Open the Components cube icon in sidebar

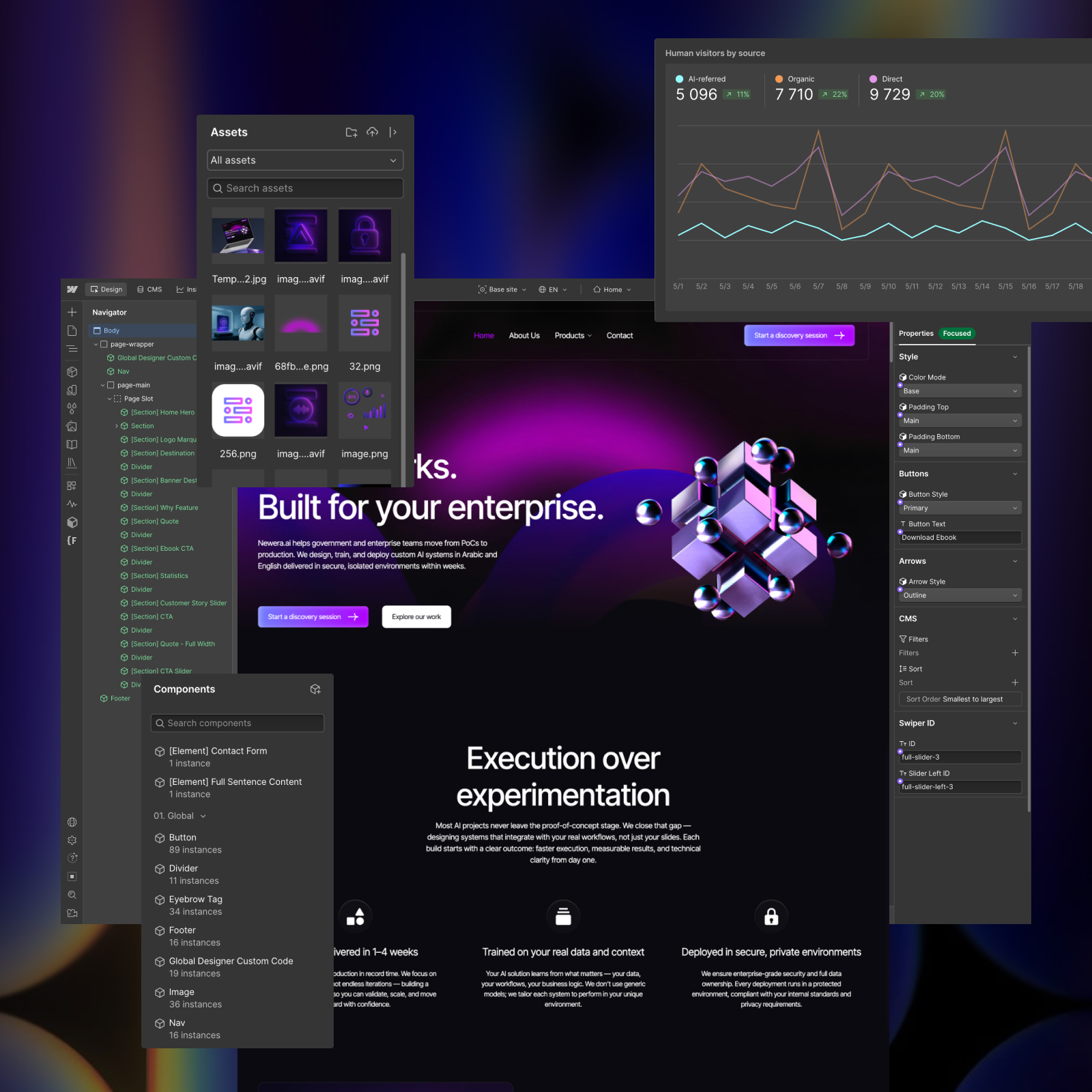tap(72, 372)
